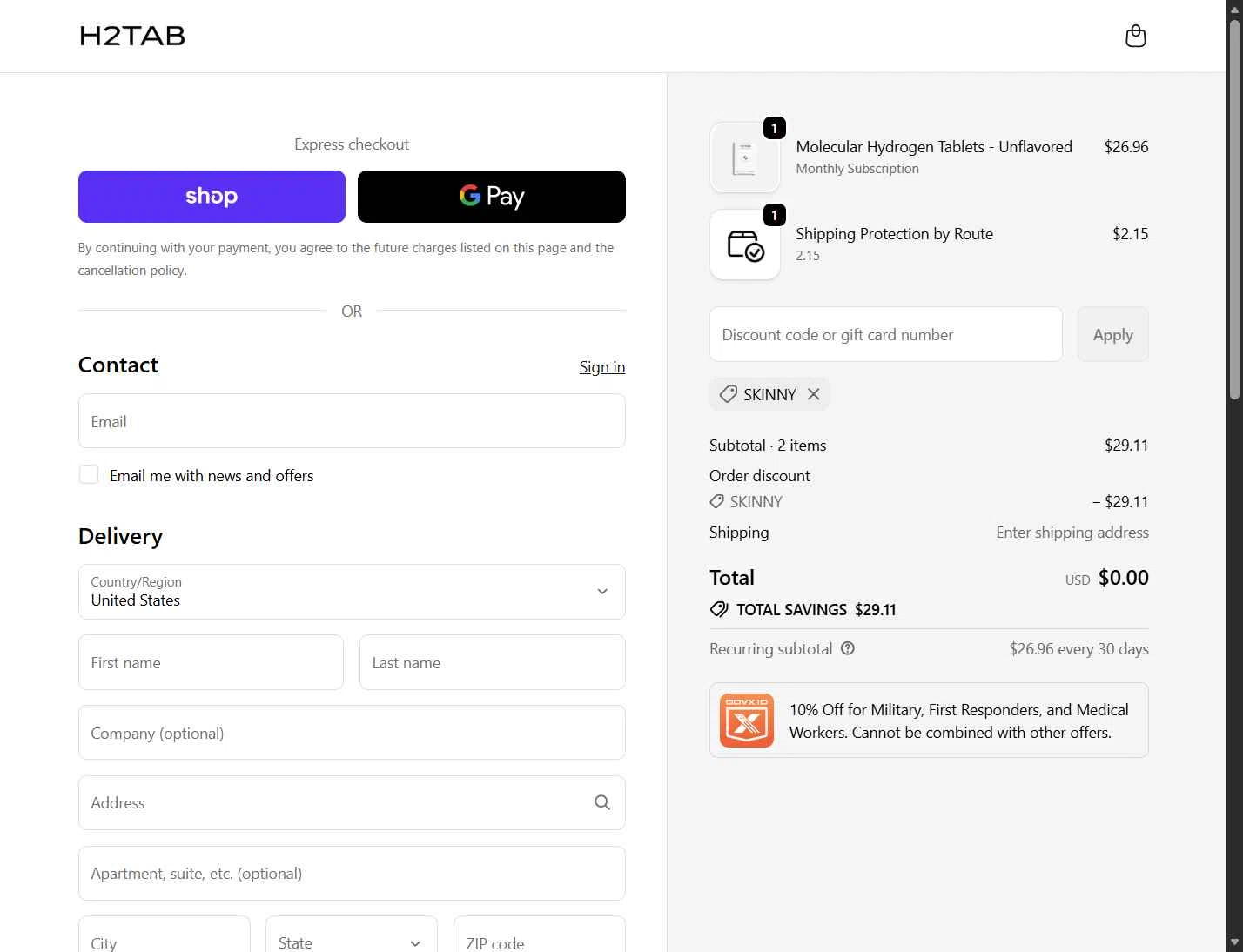Click the tag icon in SKINNY chip

coord(729,394)
